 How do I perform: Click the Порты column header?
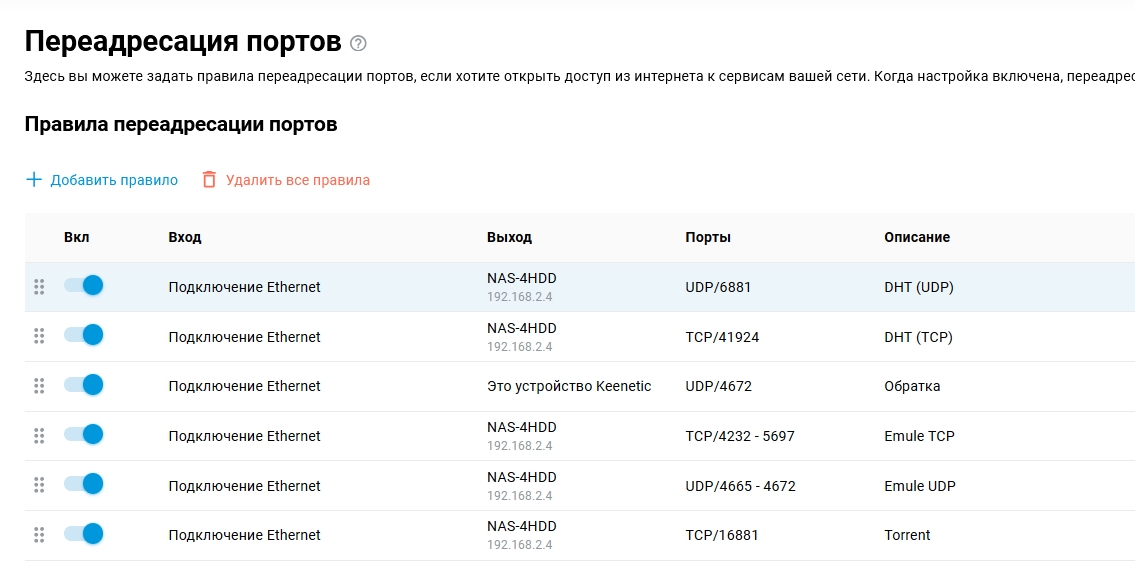tap(708, 237)
